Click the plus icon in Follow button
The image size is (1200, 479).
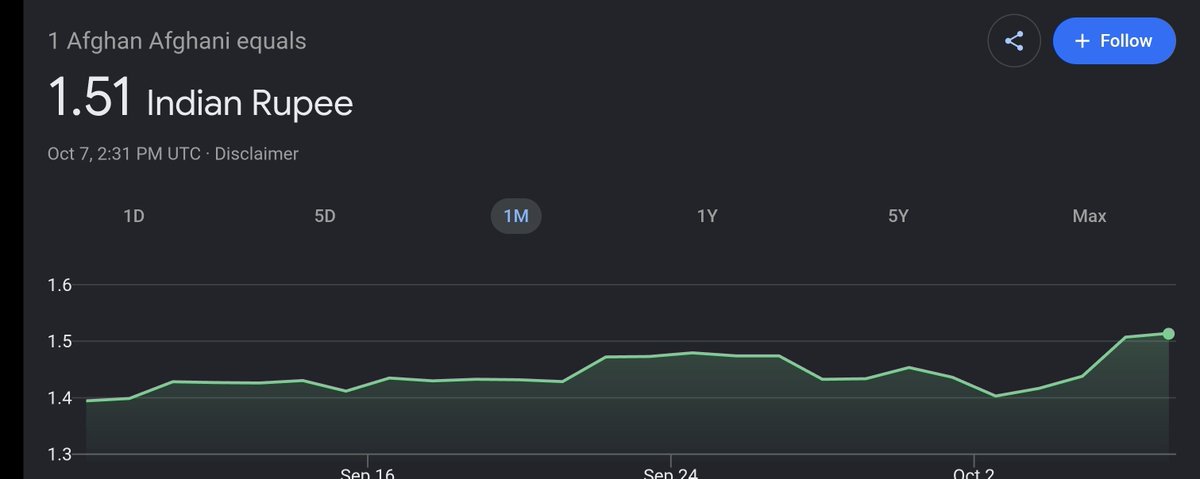[1081, 41]
